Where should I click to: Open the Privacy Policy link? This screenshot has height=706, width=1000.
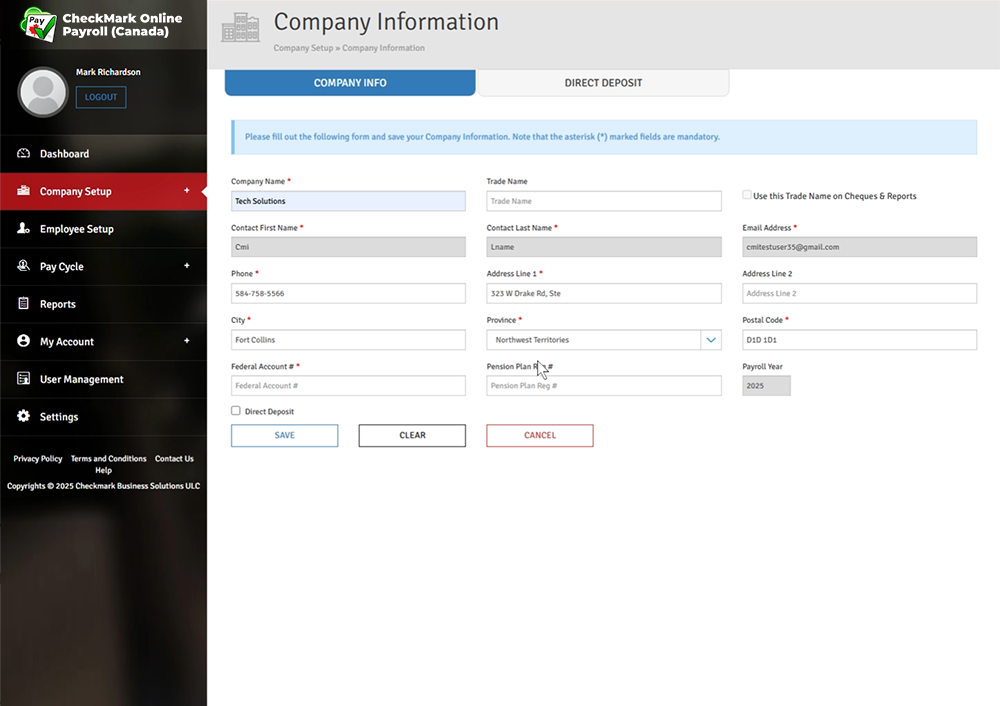(x=38, y=459)
